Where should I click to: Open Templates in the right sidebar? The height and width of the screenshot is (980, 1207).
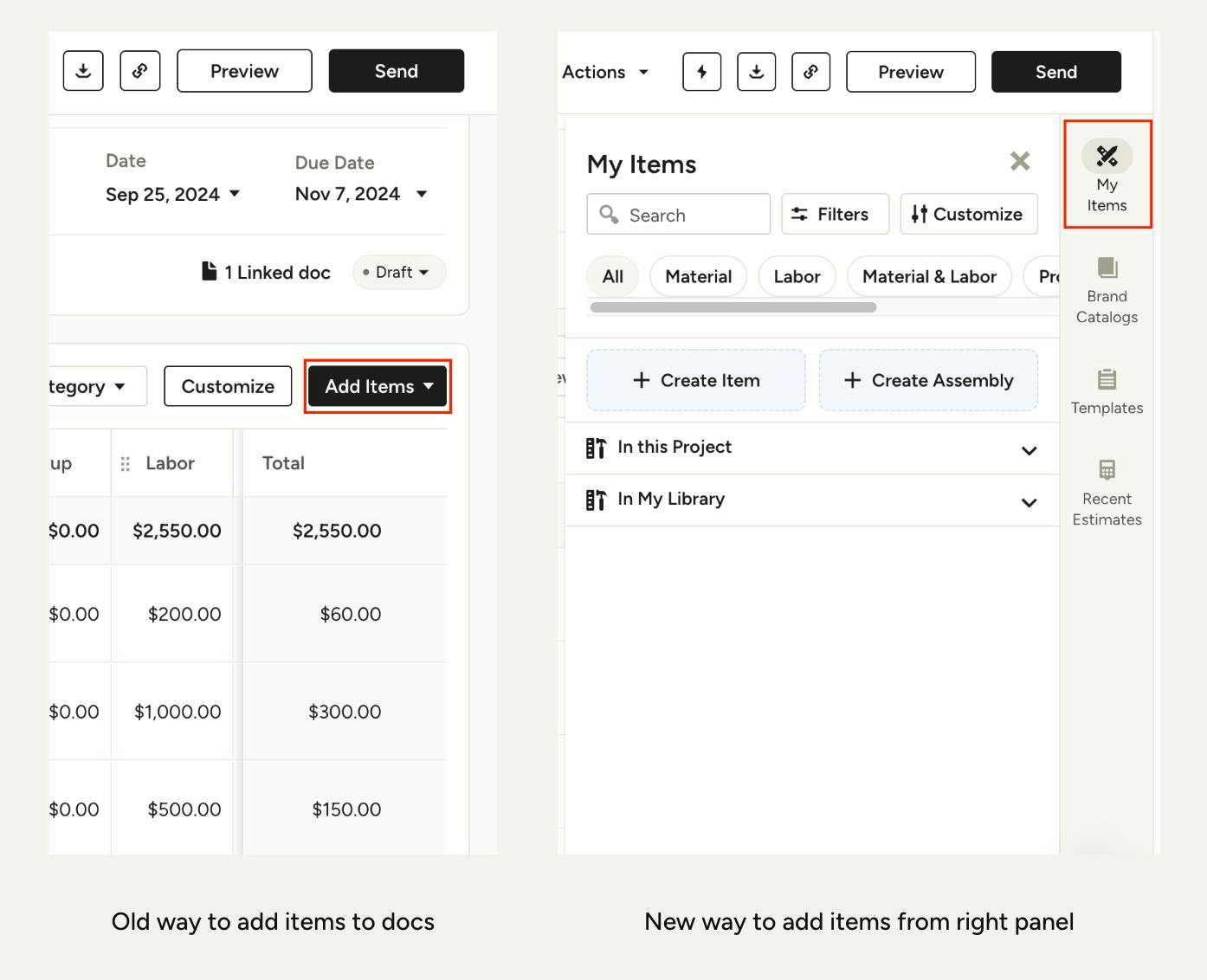coord(1107,391)
